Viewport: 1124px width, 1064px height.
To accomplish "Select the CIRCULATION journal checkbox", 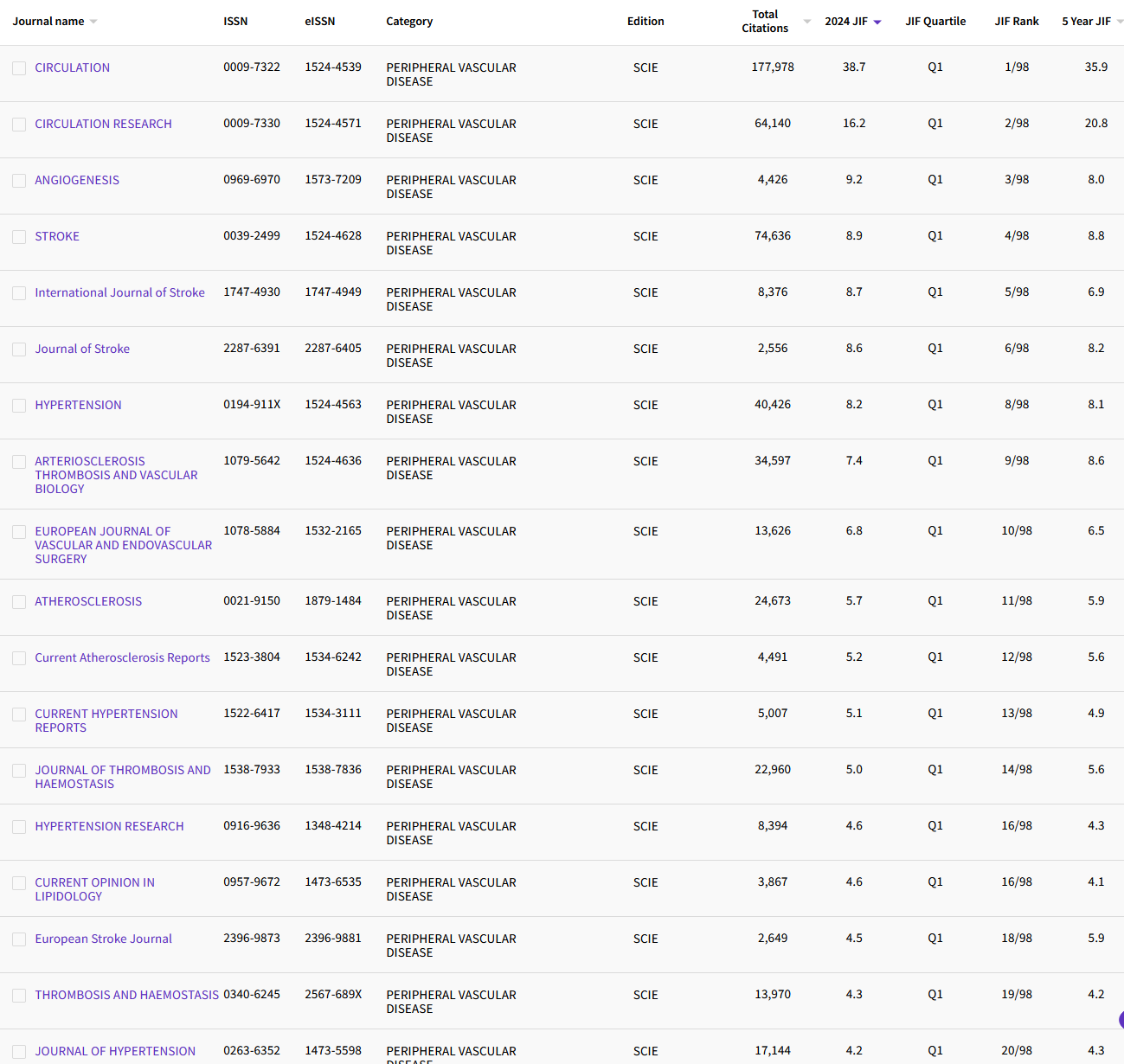I will point(19,68).
